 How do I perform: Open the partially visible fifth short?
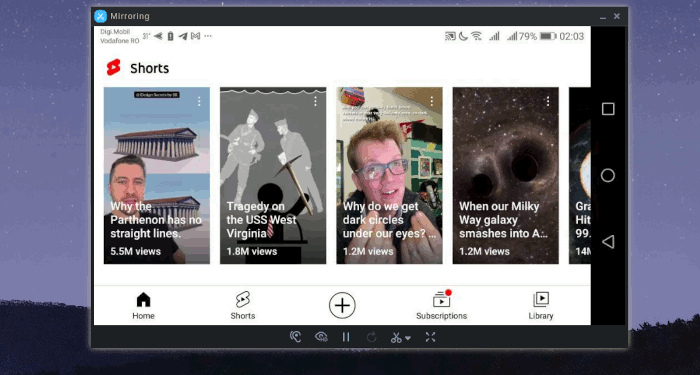click(580, 175)
